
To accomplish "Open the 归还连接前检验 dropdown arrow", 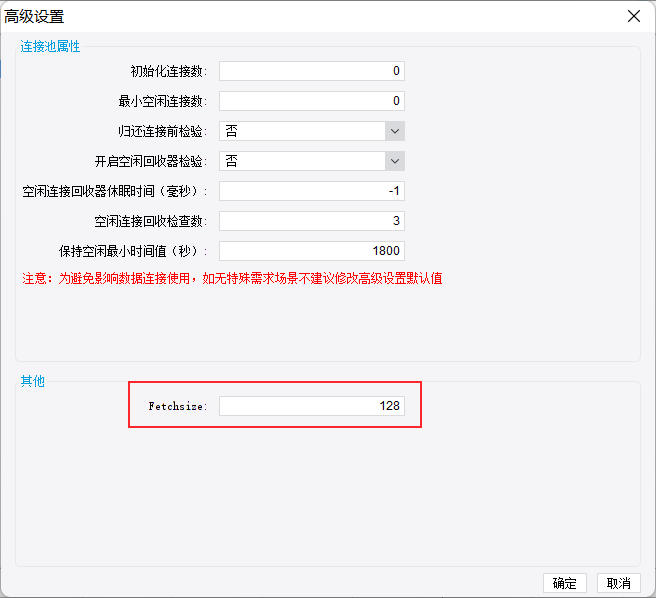I will click(395, 131).
